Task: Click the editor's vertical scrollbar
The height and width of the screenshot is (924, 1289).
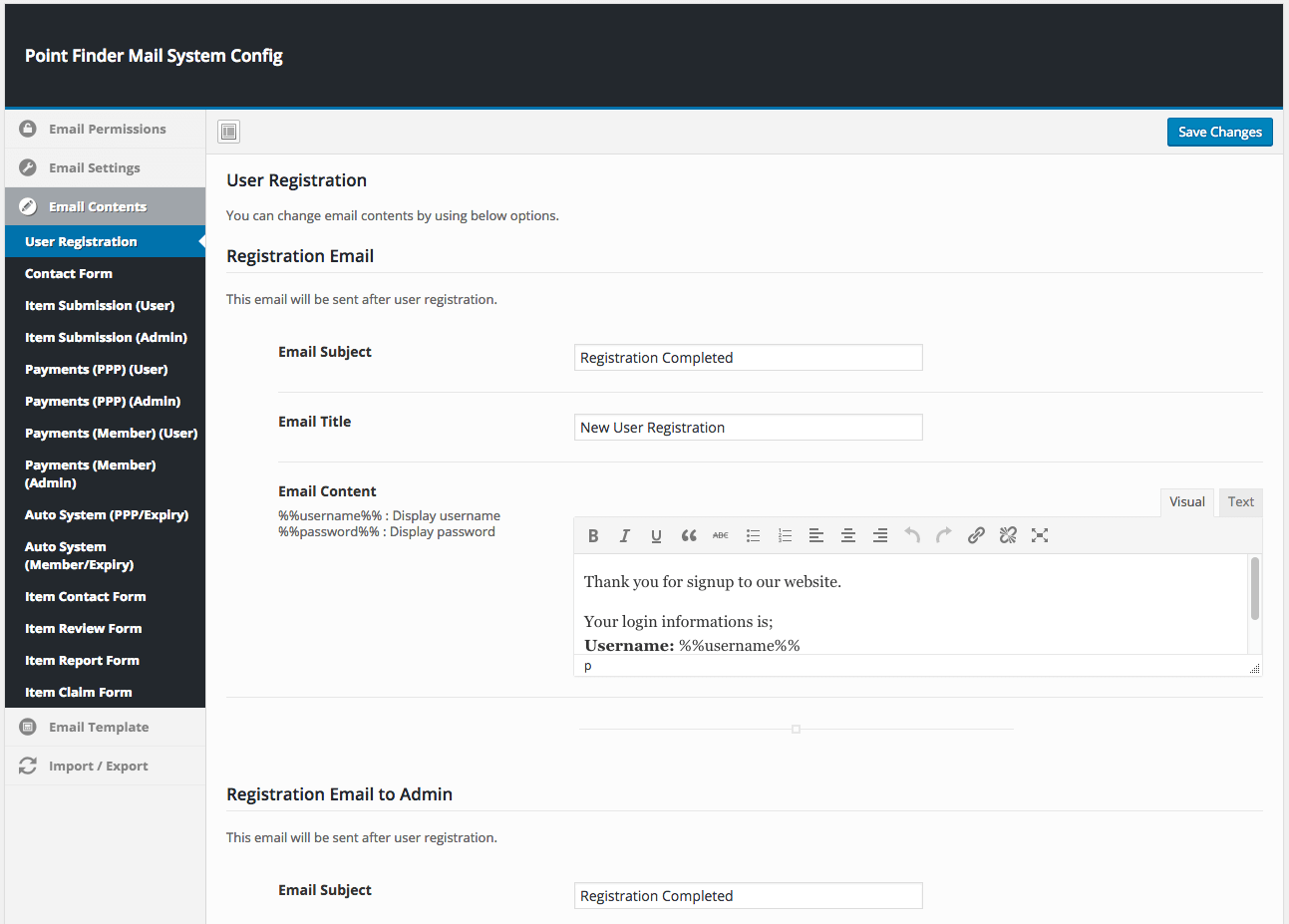Action: 1254,589
